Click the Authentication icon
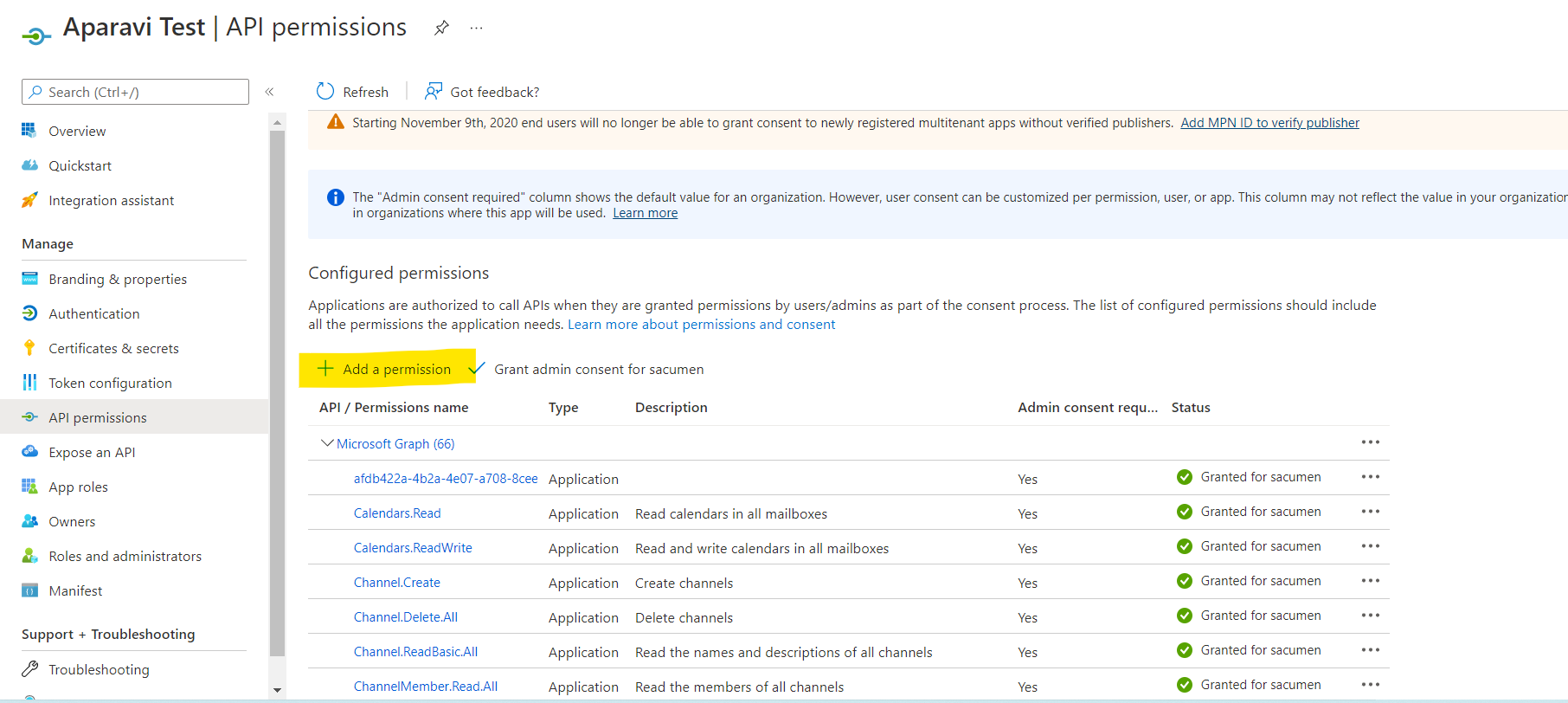The width and height of the screenshot is (1568, 703). pos(29,313)
